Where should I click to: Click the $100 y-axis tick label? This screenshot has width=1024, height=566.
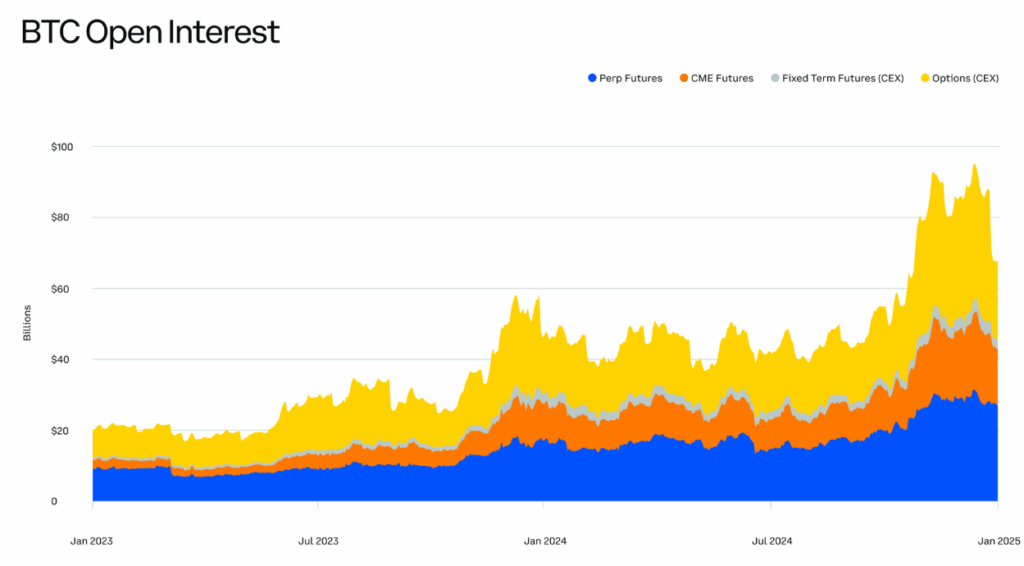tap(62, 147)
